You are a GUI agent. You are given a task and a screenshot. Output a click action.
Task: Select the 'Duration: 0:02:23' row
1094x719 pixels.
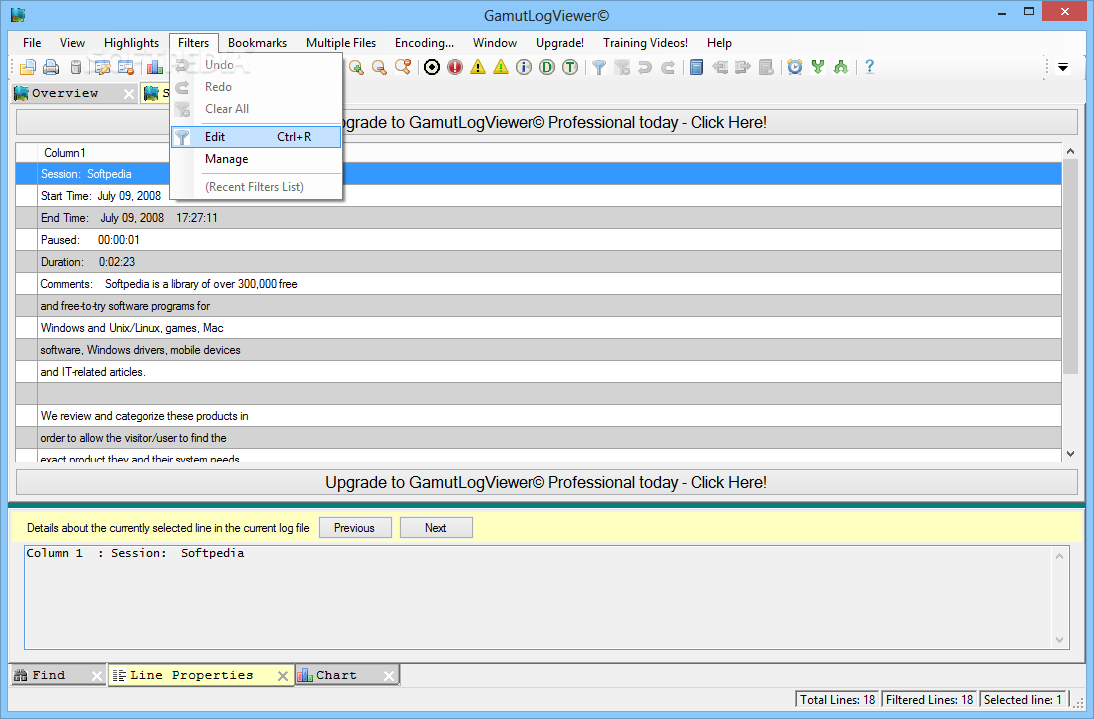538,262
